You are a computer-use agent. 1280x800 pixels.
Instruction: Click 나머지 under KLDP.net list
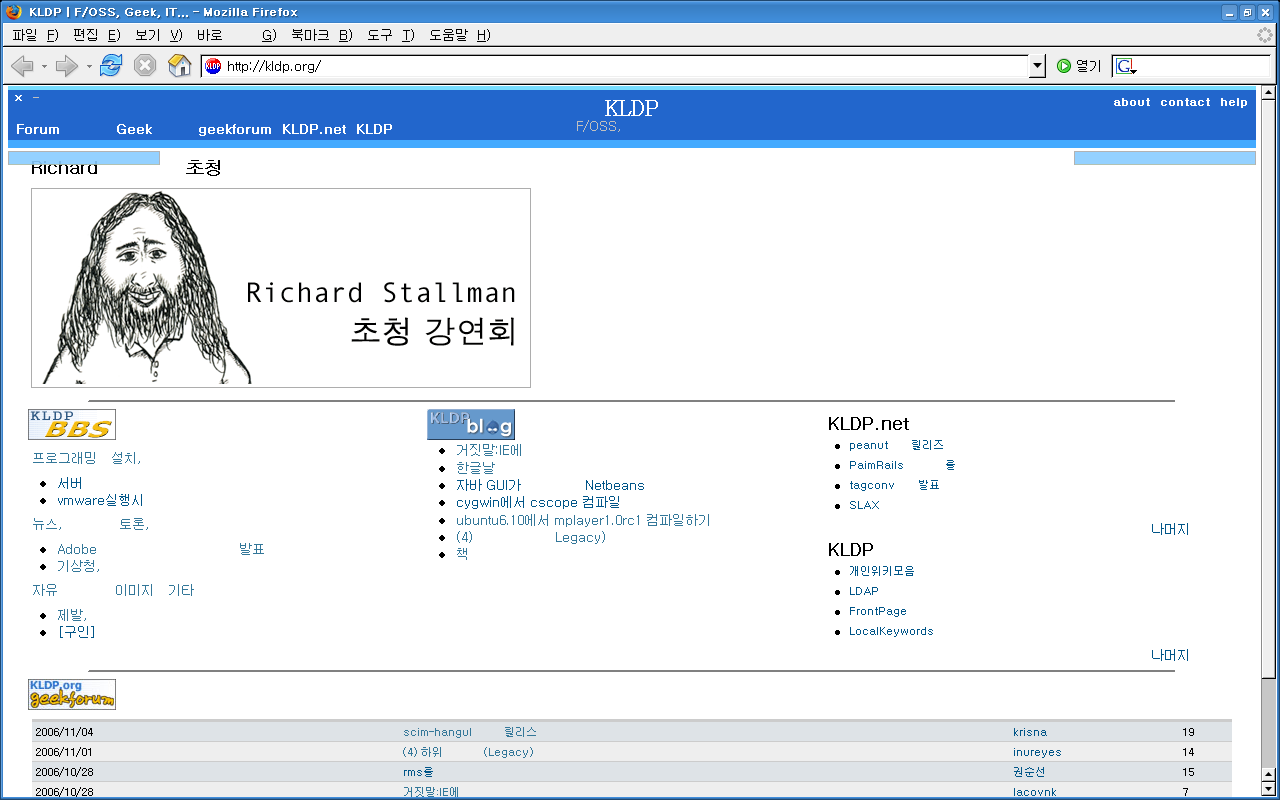pyautogui.click(x=1170, y=529)
